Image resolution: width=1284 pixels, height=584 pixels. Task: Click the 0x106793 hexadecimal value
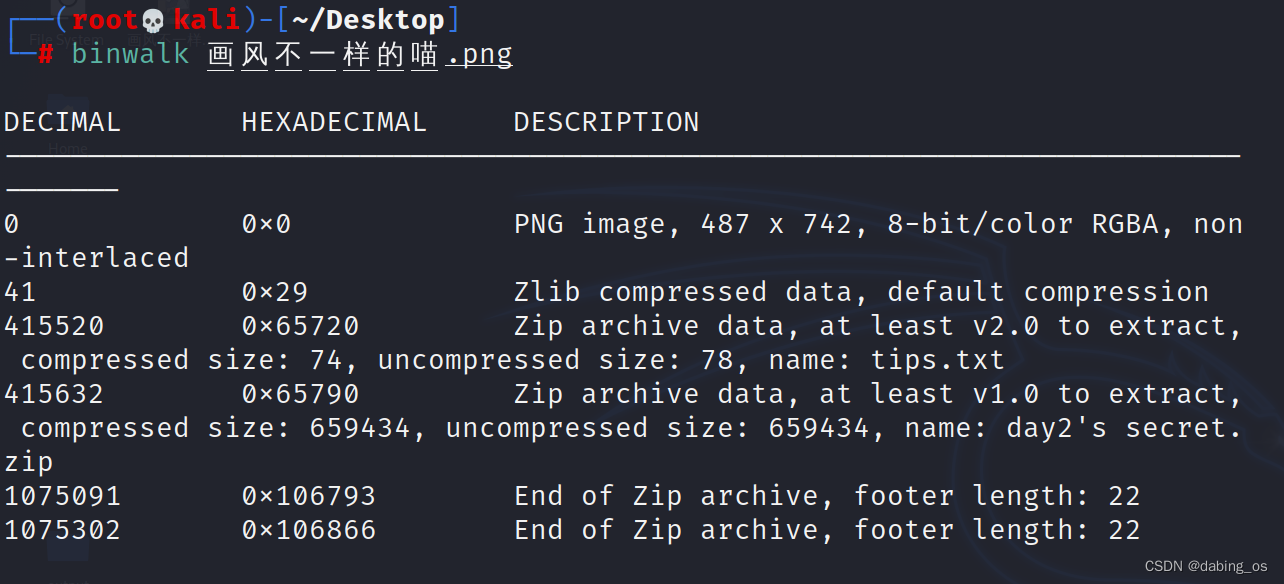tap(309, 496)
